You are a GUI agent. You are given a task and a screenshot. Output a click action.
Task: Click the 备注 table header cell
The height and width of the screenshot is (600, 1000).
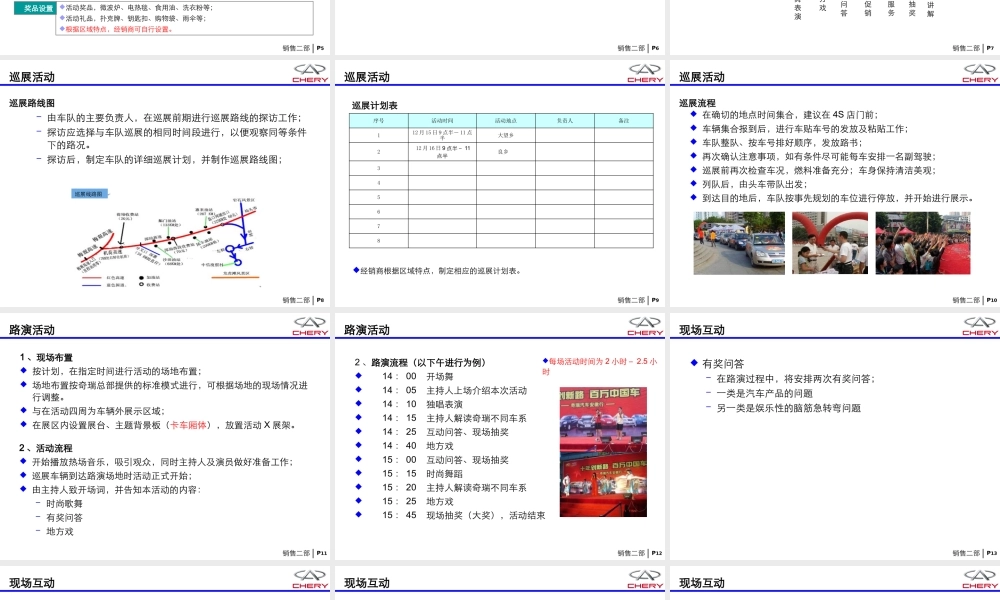coord(624,120)
